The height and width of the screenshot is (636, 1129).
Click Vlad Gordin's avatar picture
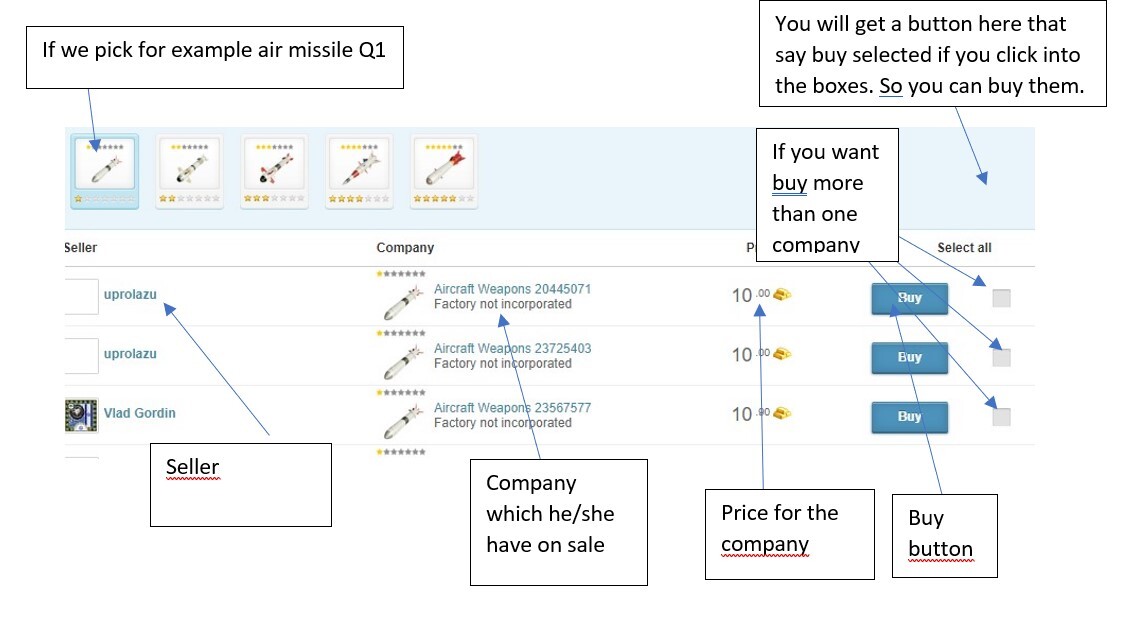coord(81,414)
